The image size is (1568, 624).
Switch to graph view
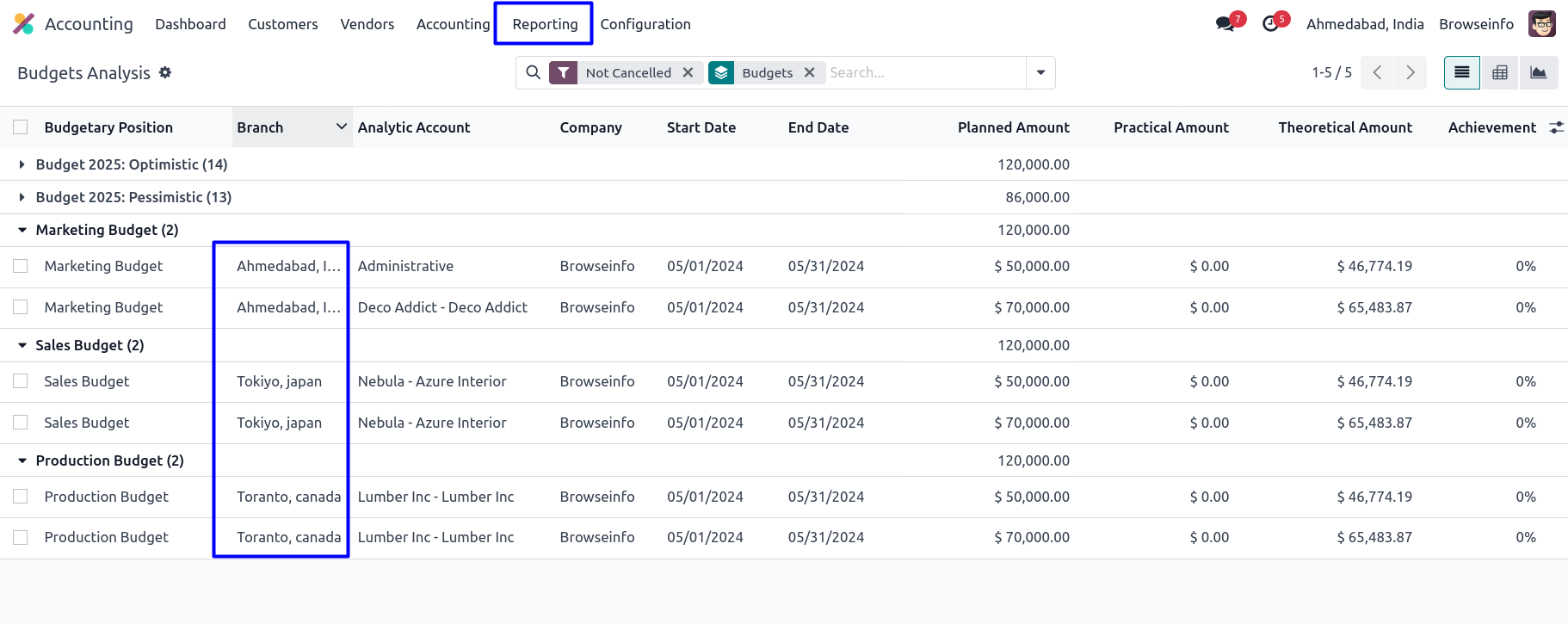tap(1539, 73)
